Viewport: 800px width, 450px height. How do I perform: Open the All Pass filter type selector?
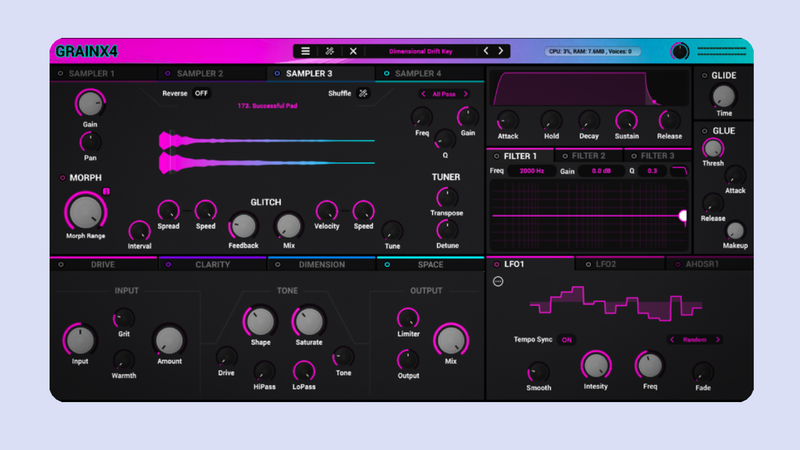444,94
